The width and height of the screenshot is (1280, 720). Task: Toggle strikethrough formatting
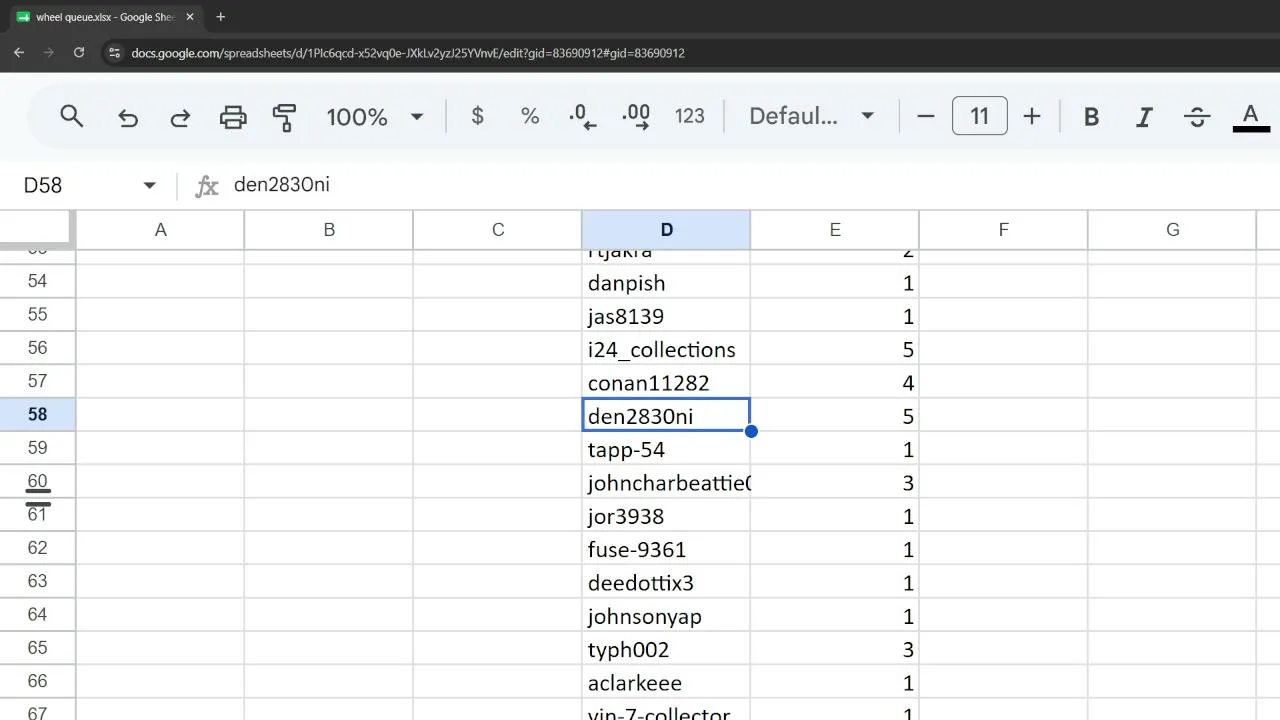pyautogui.click(x=1197, y=117)
